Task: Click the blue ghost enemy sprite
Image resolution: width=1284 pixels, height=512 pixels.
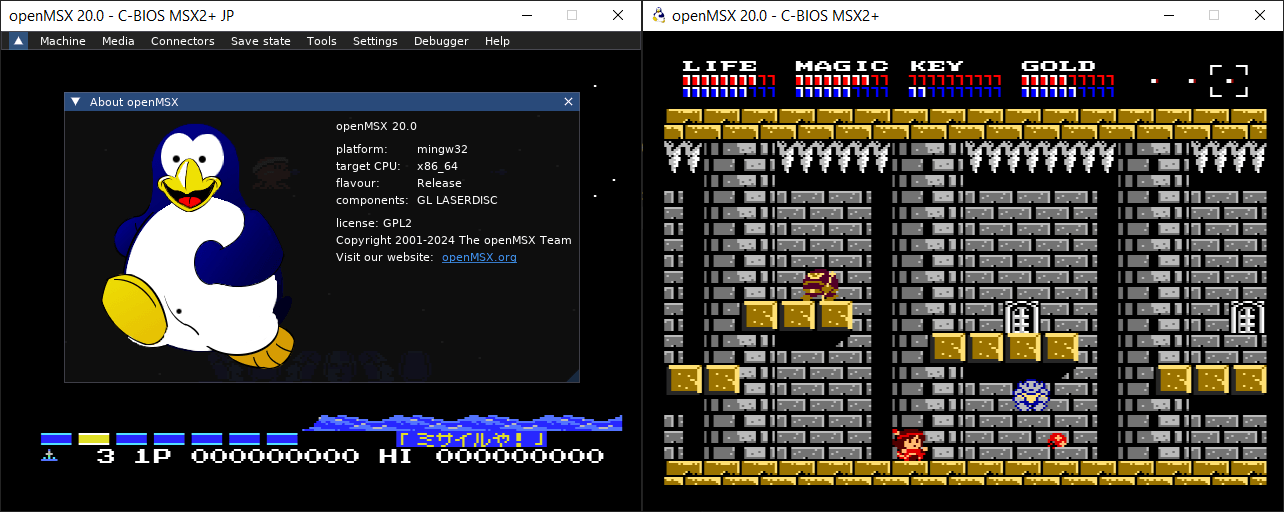Action: point(1030,395)
